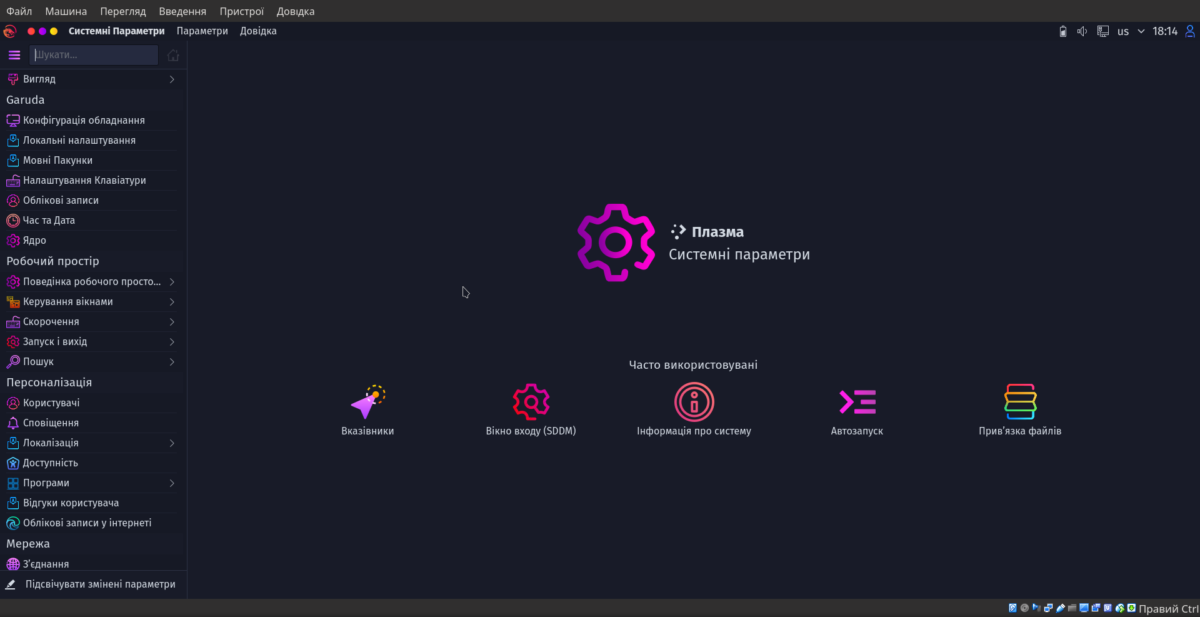The width and height of the screenshot is (1200, 617).
Task: Toggle Підсвічувати змінені параметри
Action: 93,584
